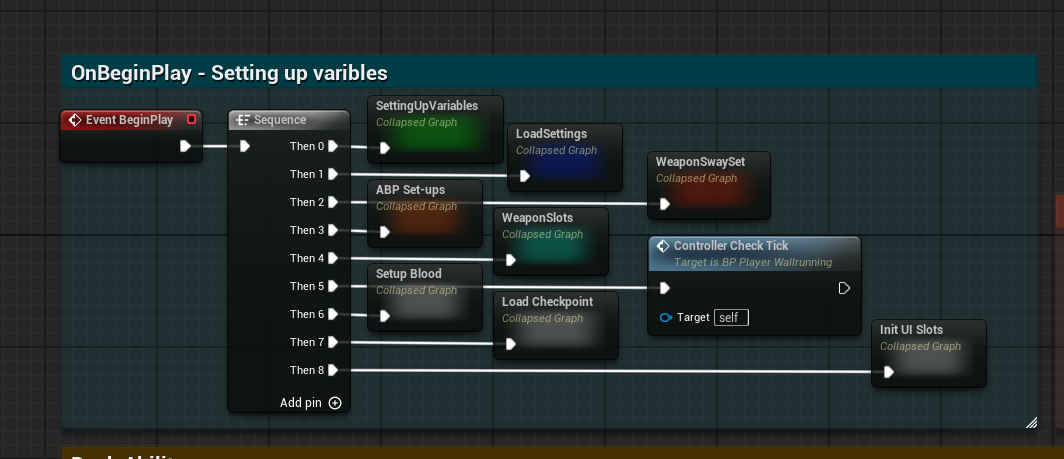The image size is (1064, 459).
Task: Select the OnBeginPlay comment box title
Action: [230, 73]
